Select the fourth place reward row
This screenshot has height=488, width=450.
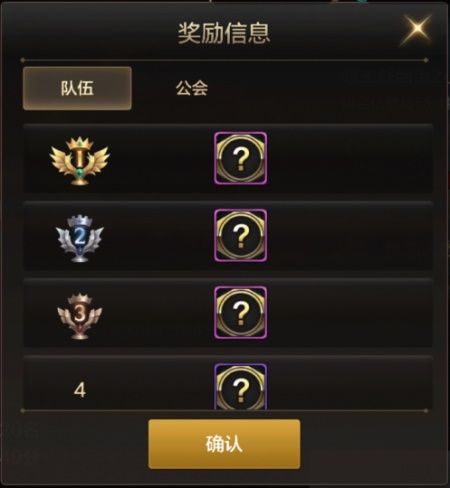pyautogui.click(x=228, y=383)
